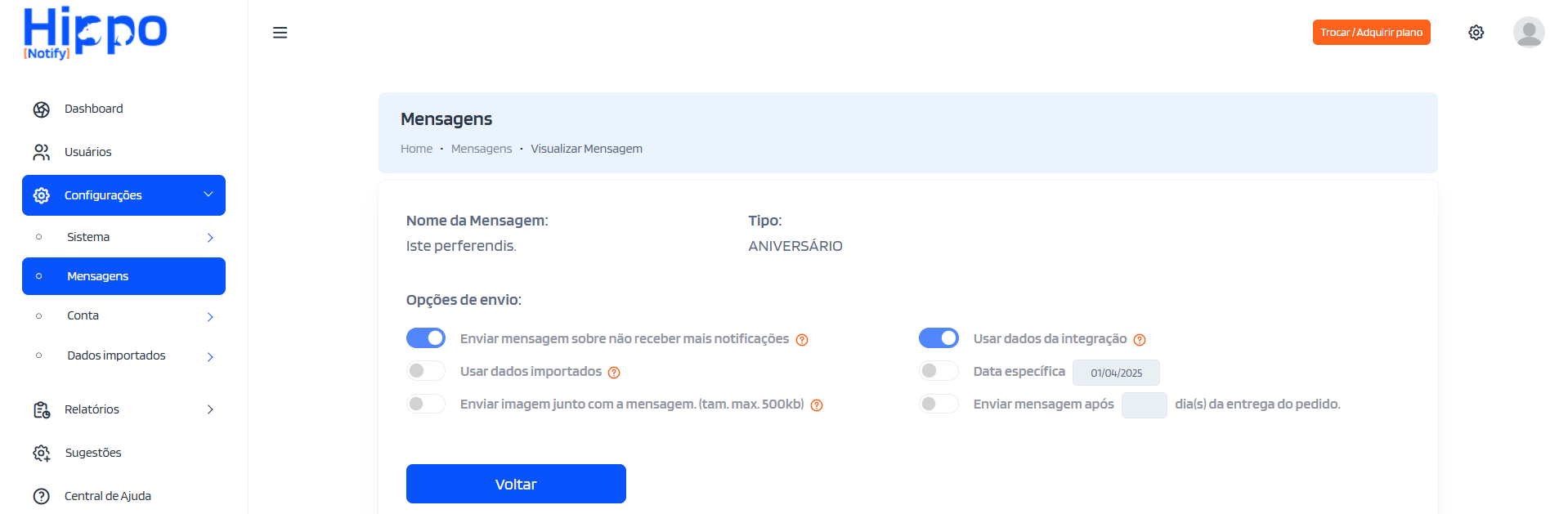Click help icon beside não receber mais notificações
Screen dimensions: 1568x514
802,340
